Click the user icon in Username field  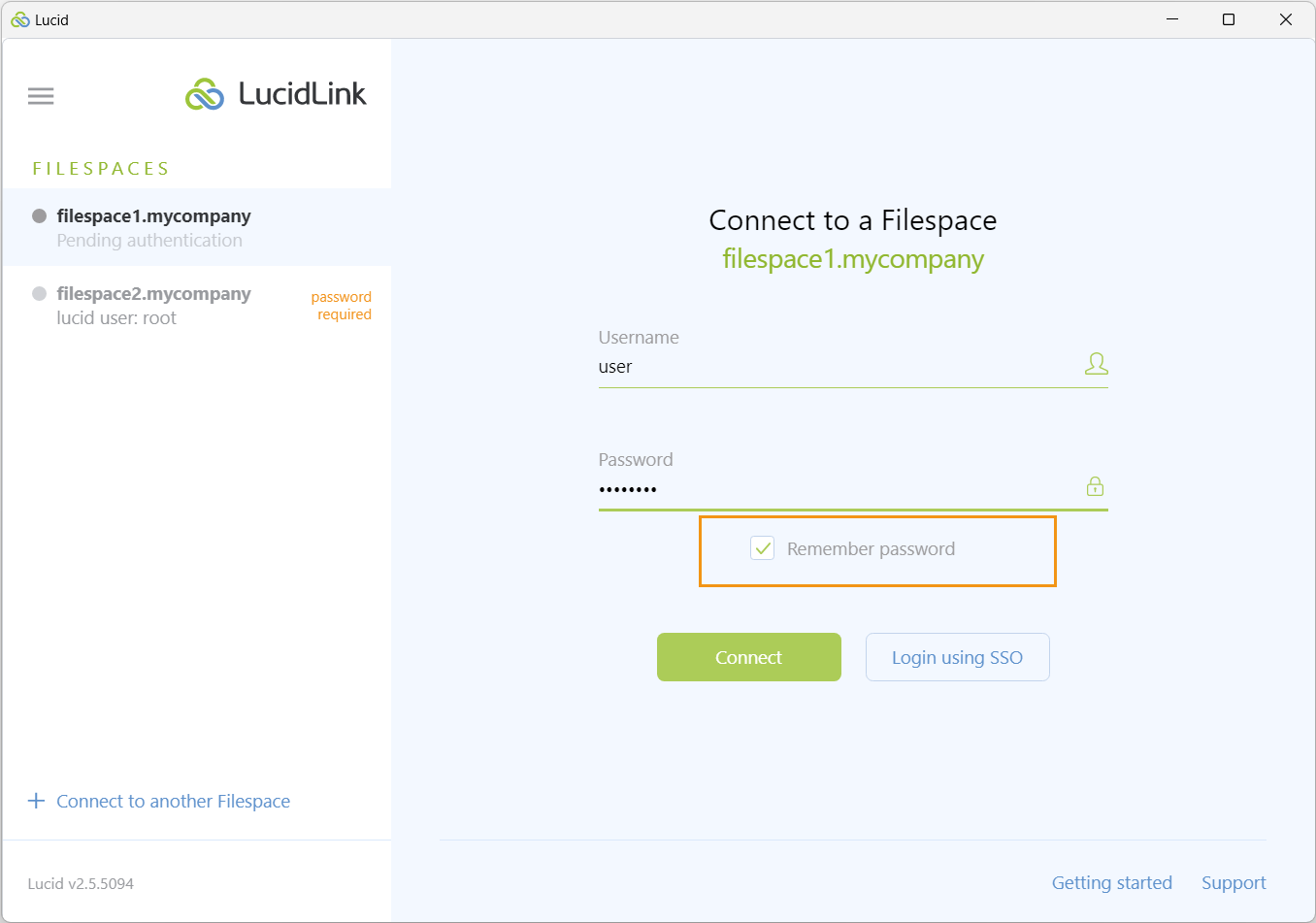point(1096,364)
